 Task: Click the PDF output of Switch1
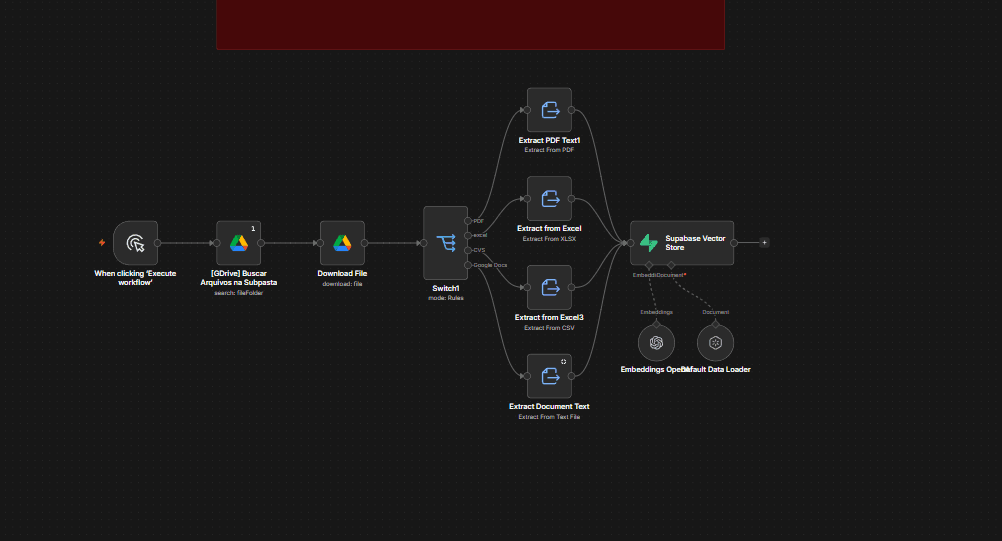pos(468,221)
